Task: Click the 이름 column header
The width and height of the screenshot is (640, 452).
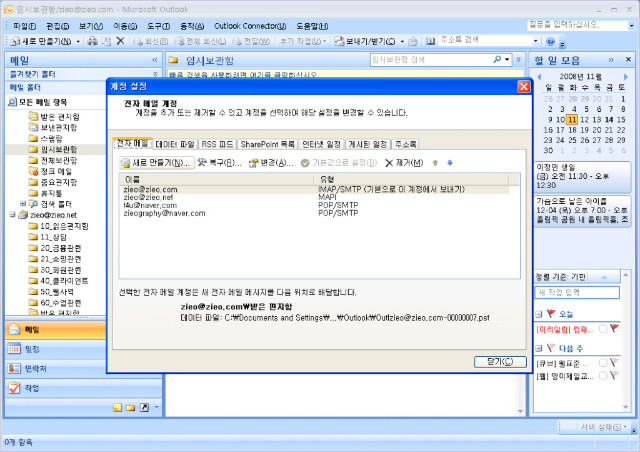Action: tap(217, 179)
